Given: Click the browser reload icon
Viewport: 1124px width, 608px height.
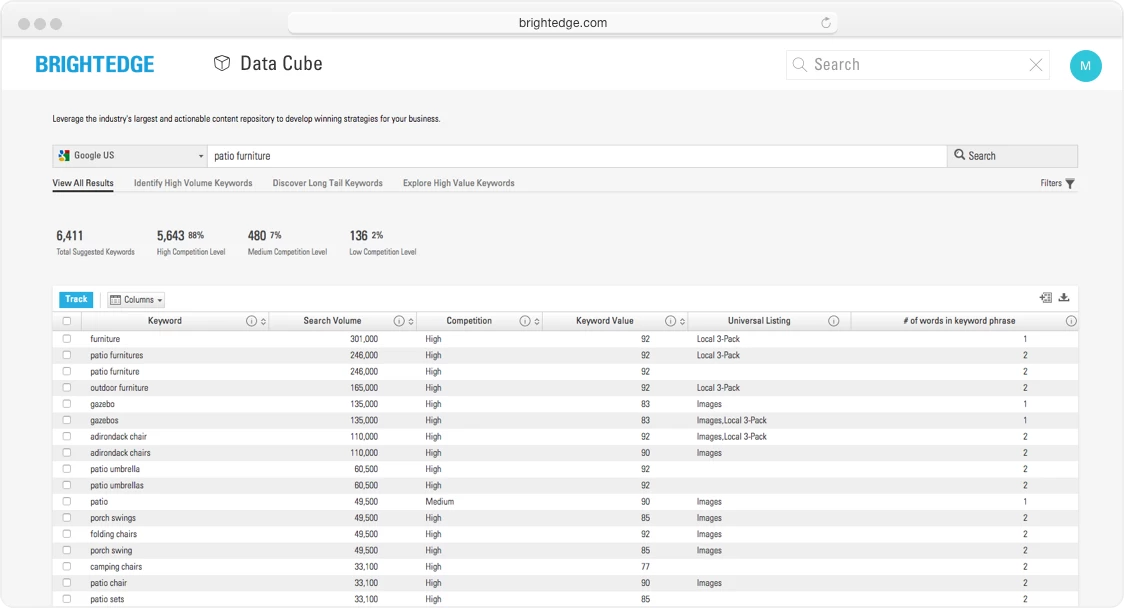Looking at the screenshot, I should coord(826,23).
